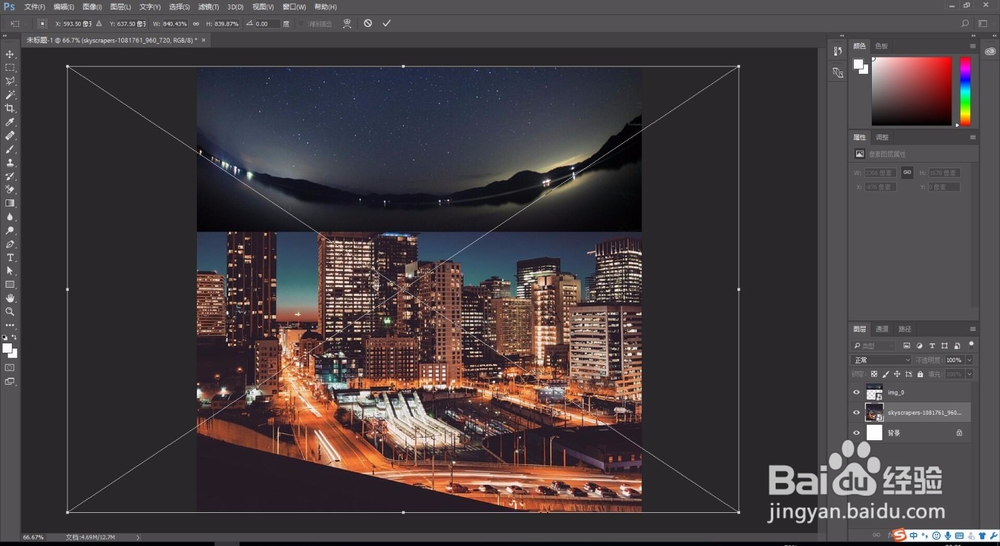Select the Brush tool
The width and height of the screenshot is (1000, 546).
(x=10, y=149)
